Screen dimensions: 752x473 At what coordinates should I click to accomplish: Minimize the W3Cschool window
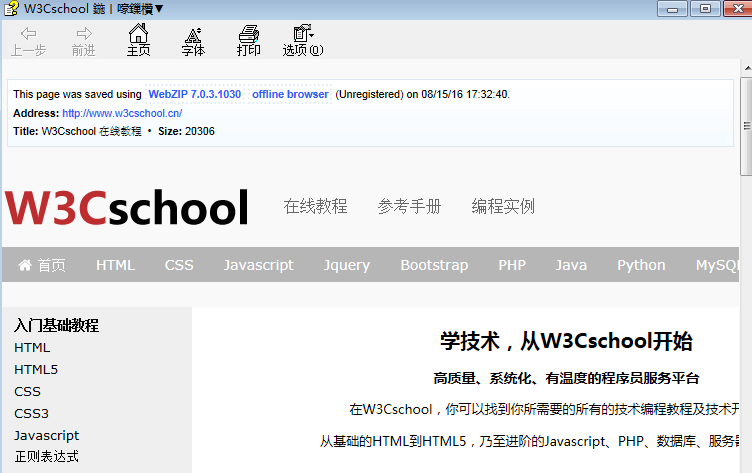[672, 9]
